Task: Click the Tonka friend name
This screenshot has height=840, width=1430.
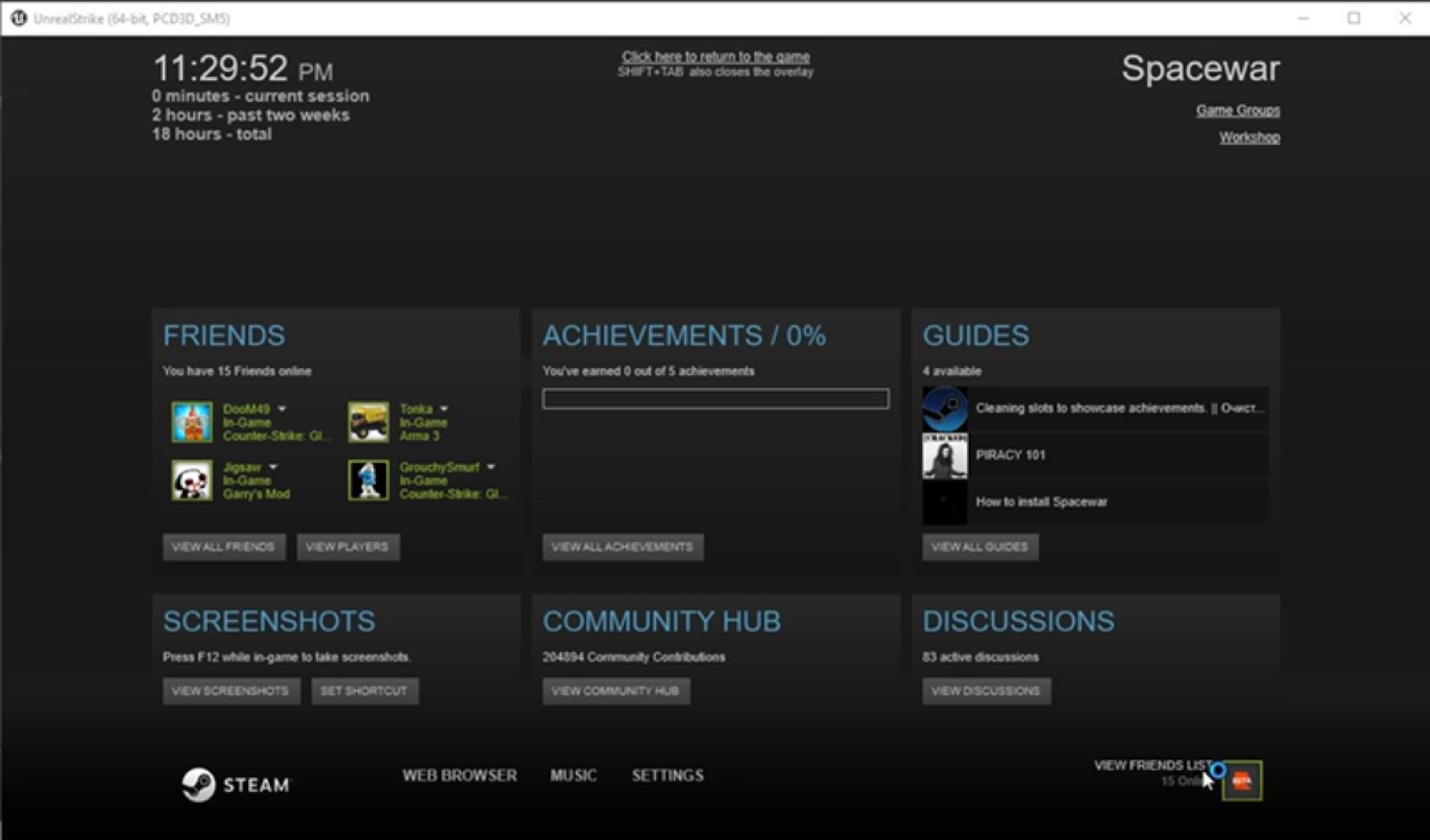Action: pos(416,409)
